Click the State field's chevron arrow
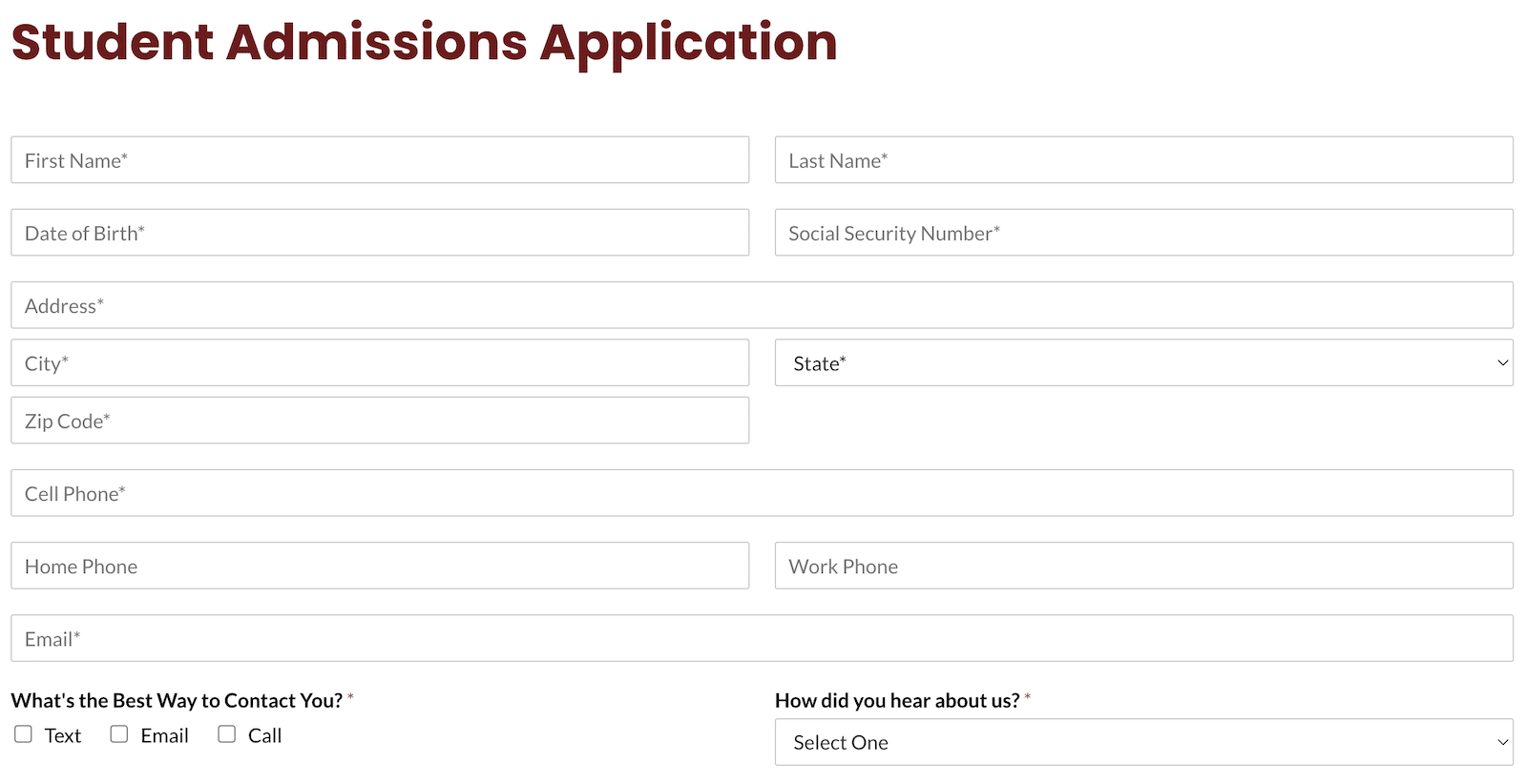Viewport: 1527px width, 784px height. click(x=1501, y=362)
